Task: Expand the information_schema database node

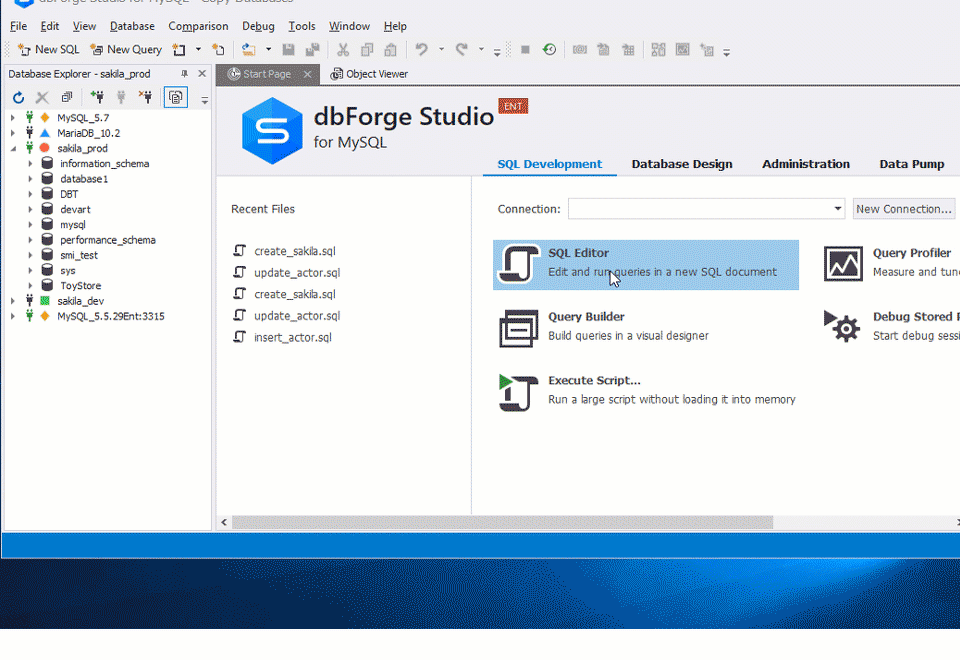Action: [30, 163]
